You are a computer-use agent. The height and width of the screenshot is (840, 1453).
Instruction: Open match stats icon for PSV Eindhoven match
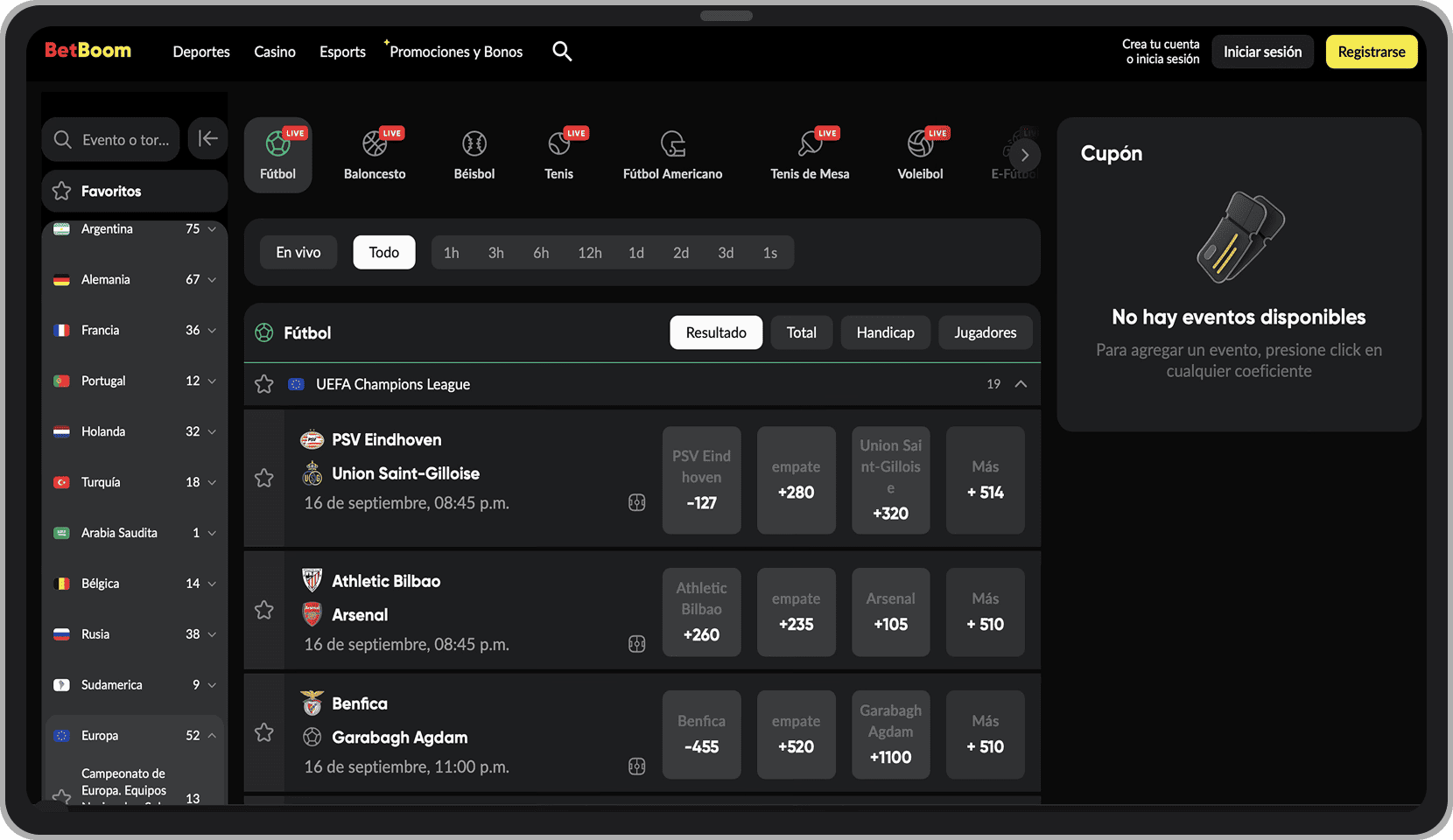(637, 502)
